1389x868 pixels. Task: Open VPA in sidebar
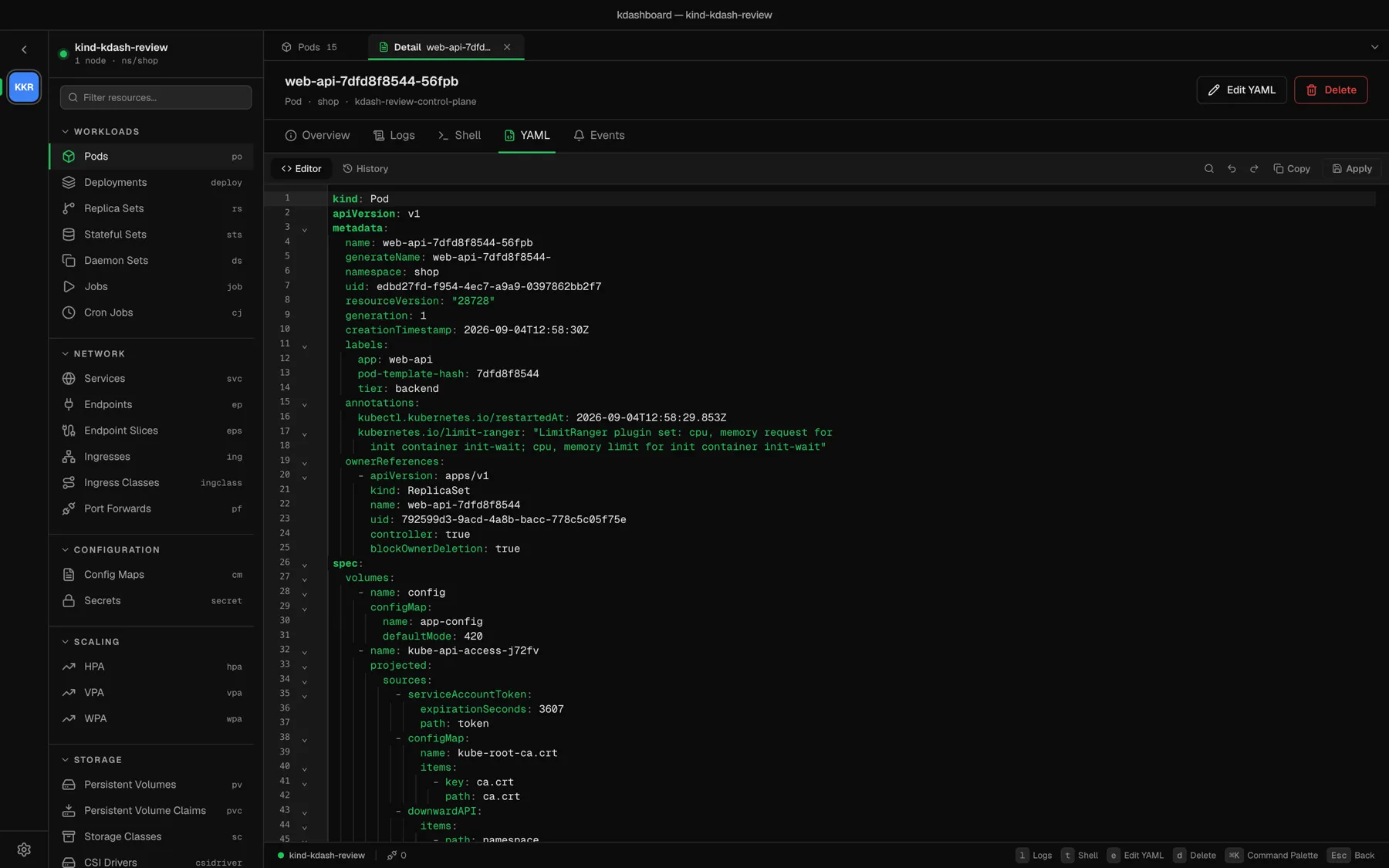point(151,693)
